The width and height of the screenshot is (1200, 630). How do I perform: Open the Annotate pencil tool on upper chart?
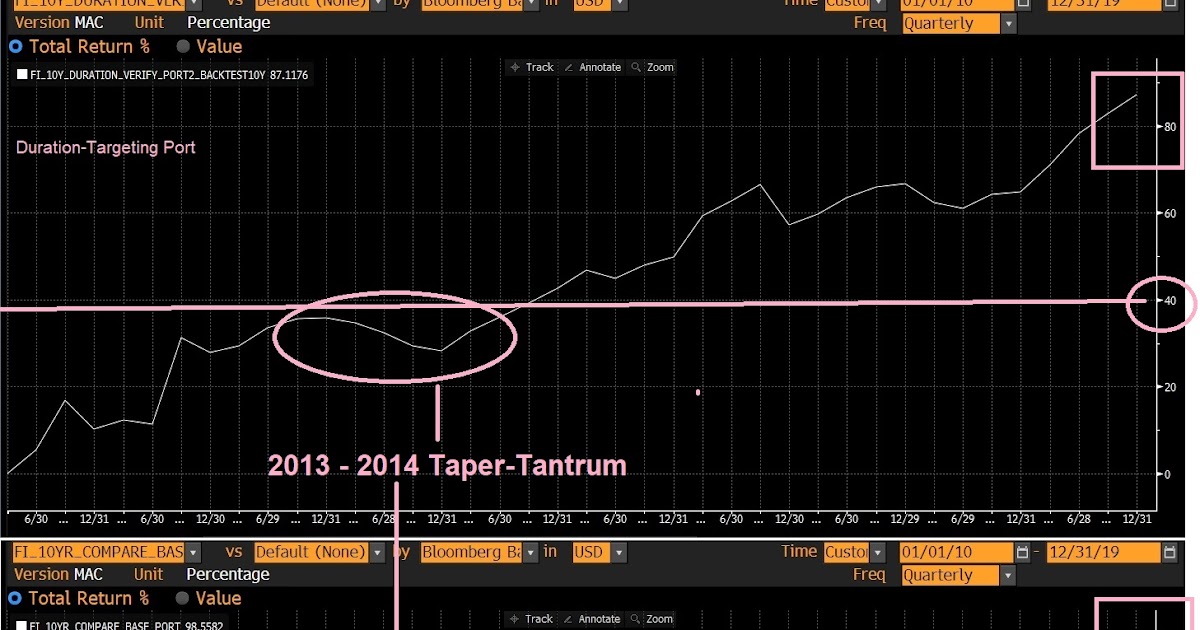[x=594, y=67]
